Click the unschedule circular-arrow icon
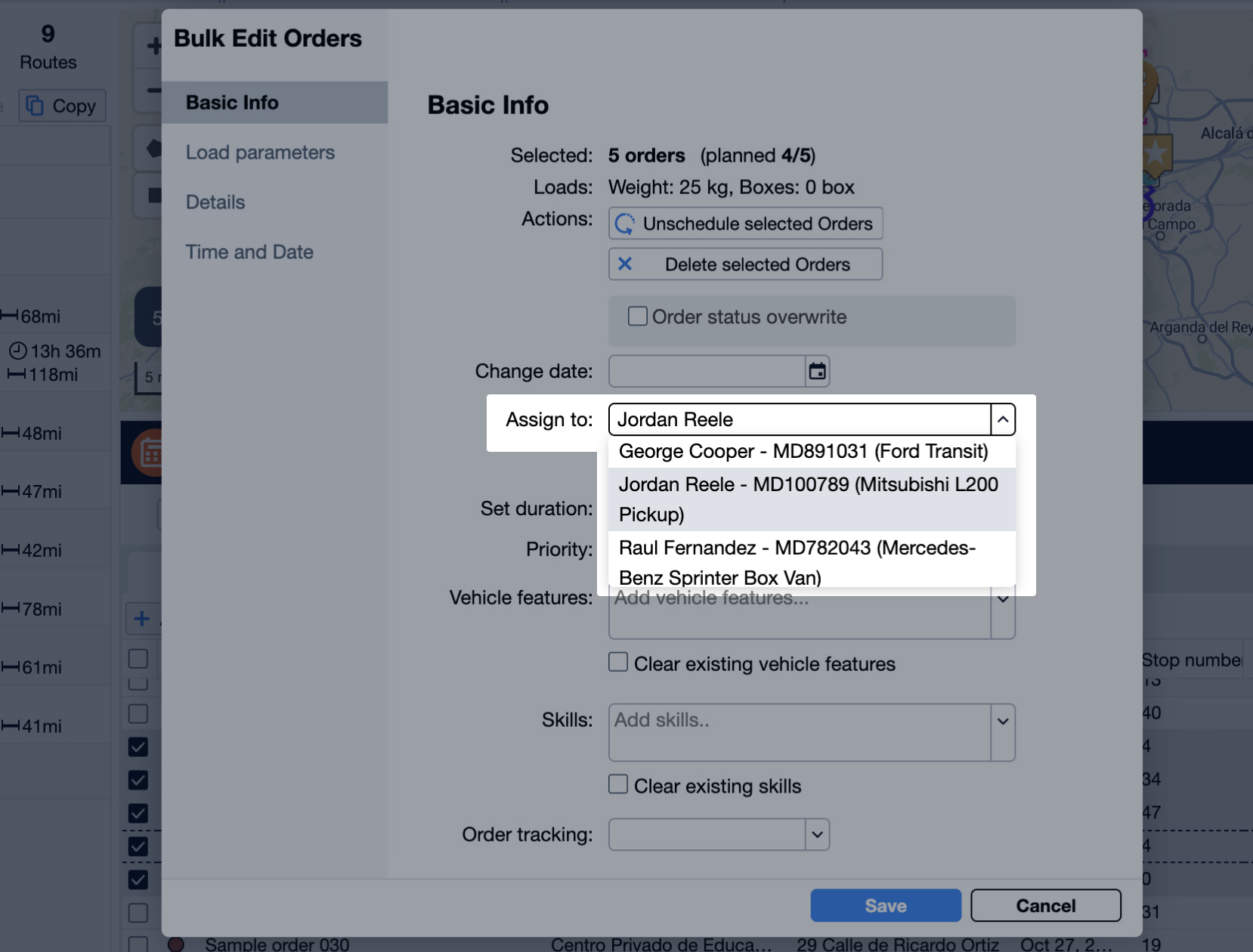Screen dimensions: 1253x952 pos(625,224)
